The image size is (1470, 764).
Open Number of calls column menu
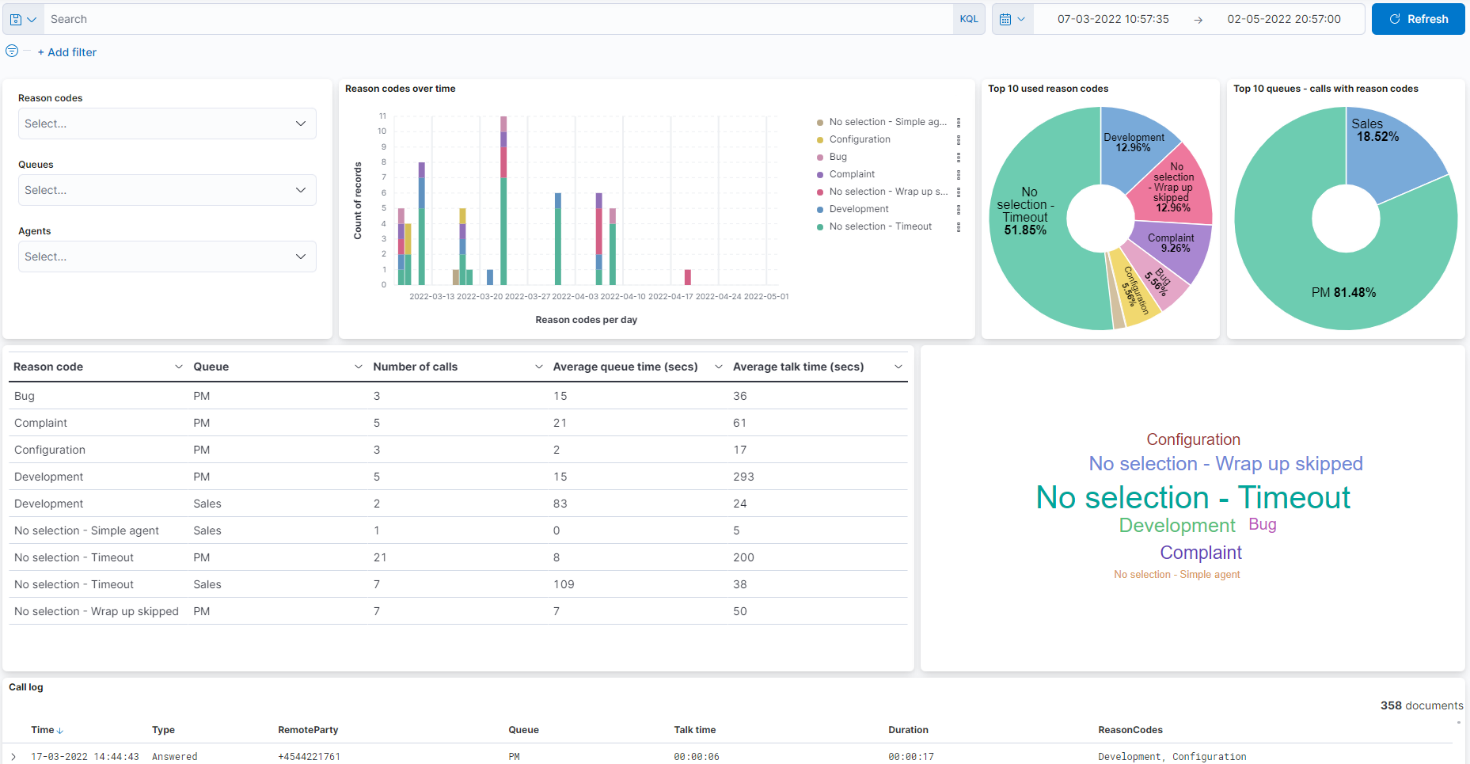pyautogui.click(x=538, y=367)
